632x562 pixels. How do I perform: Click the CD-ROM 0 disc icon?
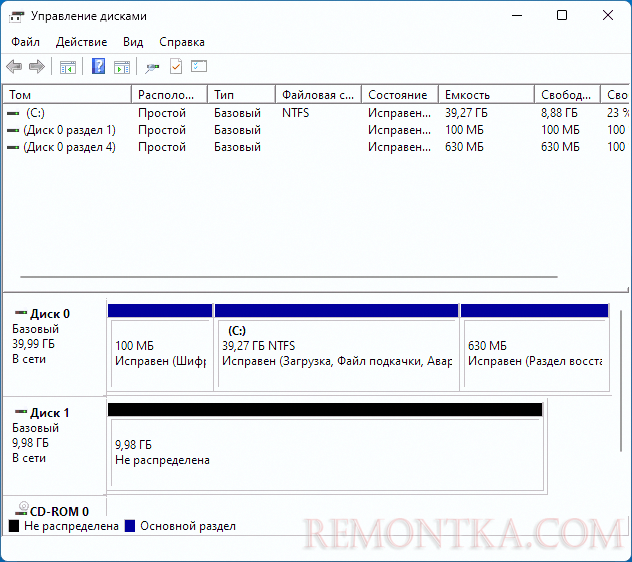click(x=22, y=508)
